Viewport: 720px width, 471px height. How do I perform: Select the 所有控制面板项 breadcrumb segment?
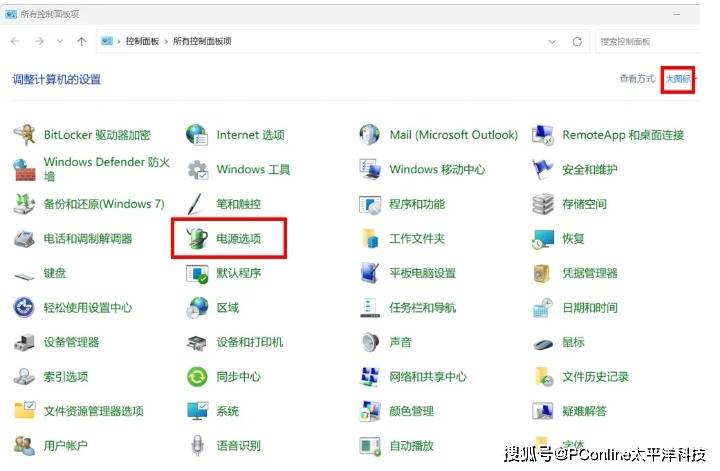pos(202,41)
